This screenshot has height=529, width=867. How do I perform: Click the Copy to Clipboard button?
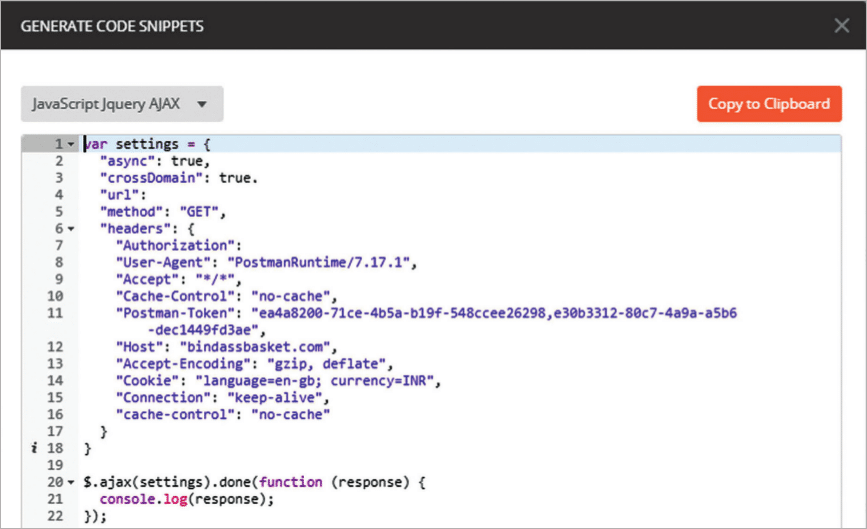coord(768,104)
